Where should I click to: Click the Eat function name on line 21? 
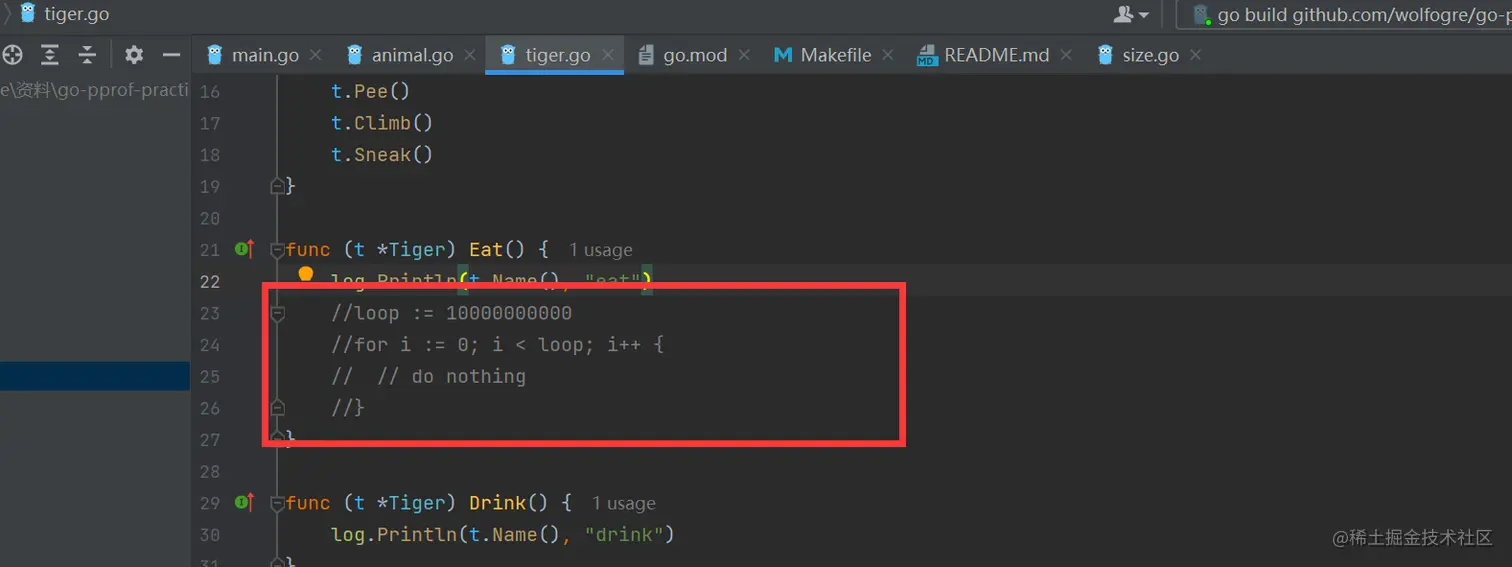tap(486, 249)
